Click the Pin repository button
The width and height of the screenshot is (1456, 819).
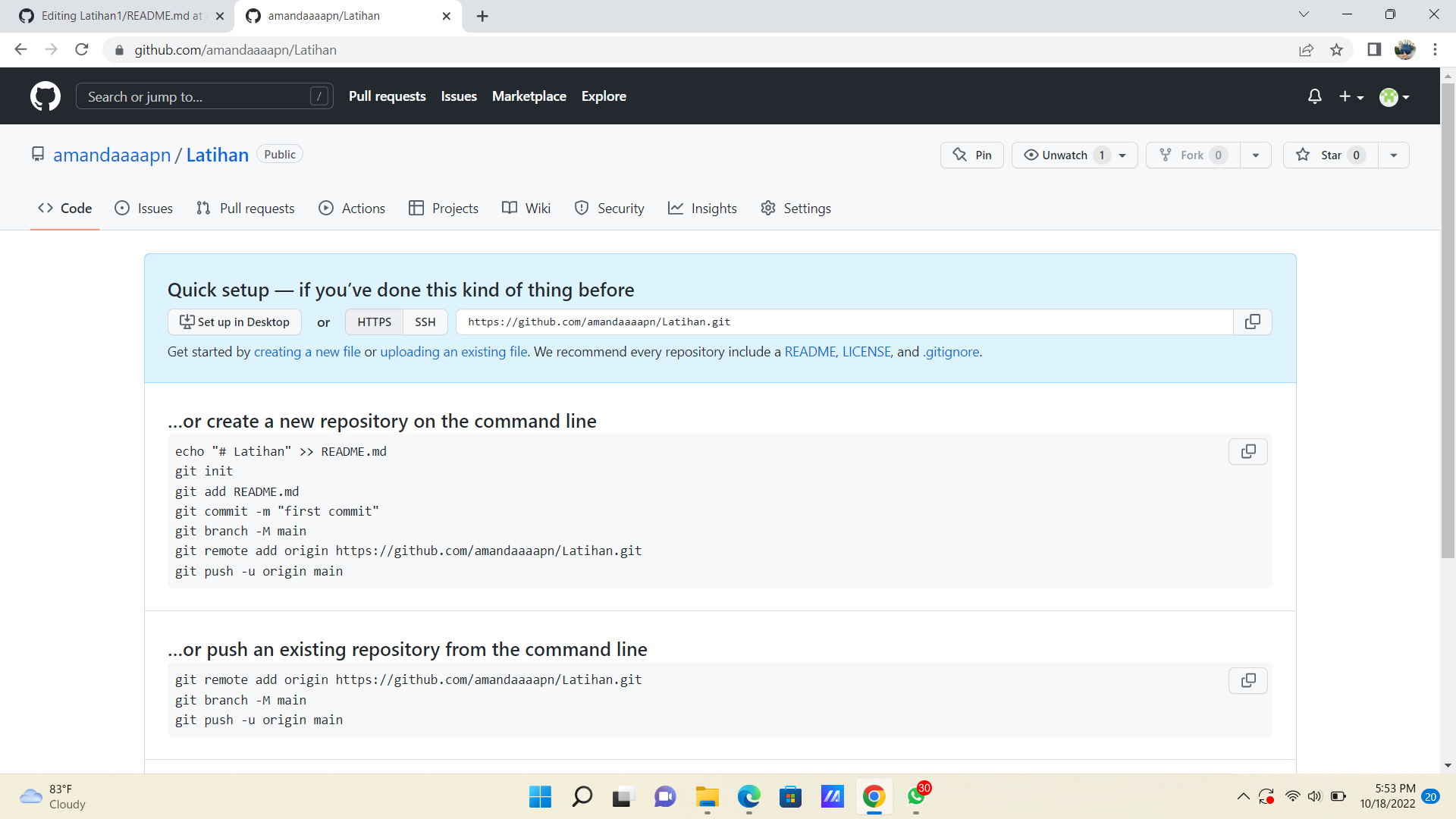[x=971, y=155]
